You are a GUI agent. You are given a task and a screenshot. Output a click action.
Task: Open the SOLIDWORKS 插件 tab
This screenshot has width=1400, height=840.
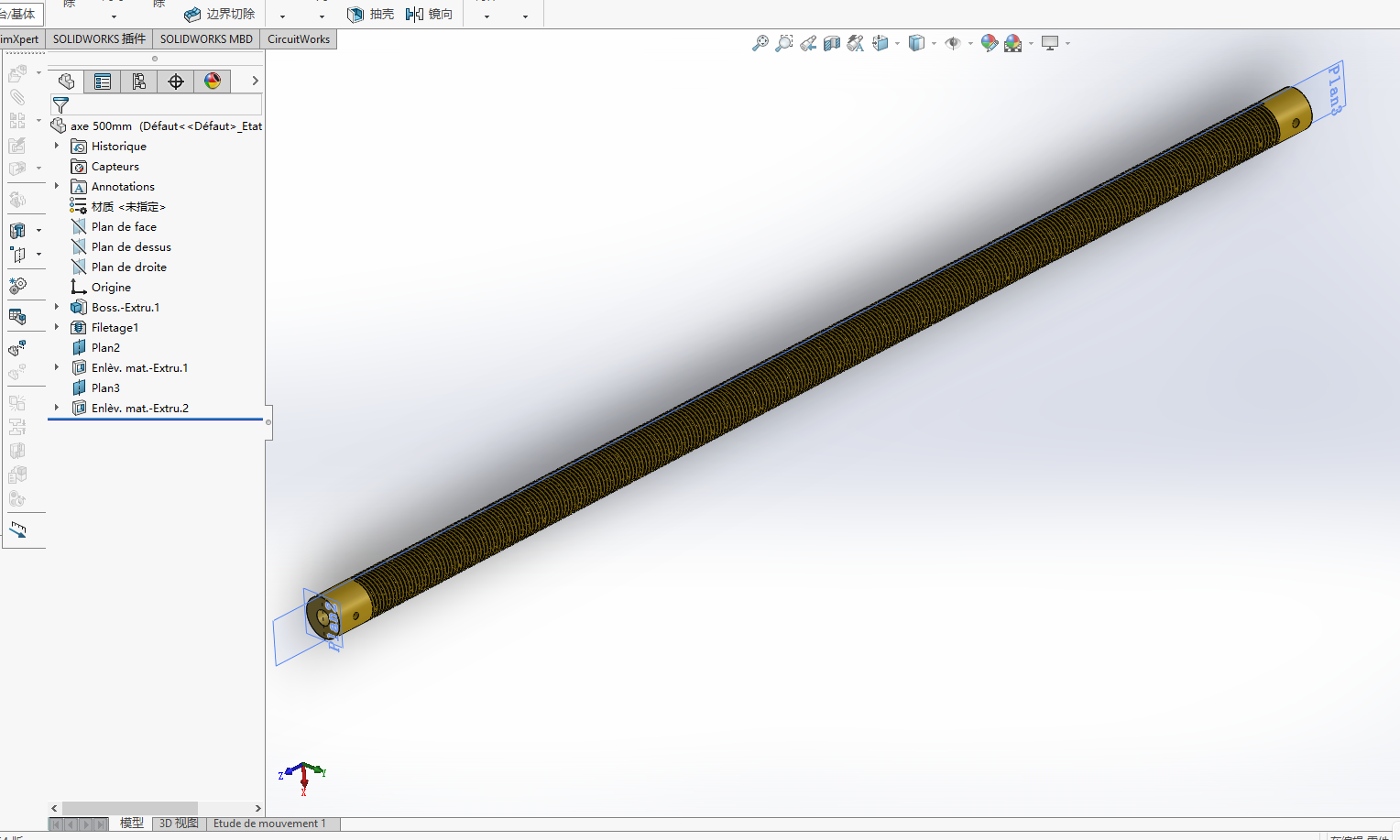(x=99, y=39)
